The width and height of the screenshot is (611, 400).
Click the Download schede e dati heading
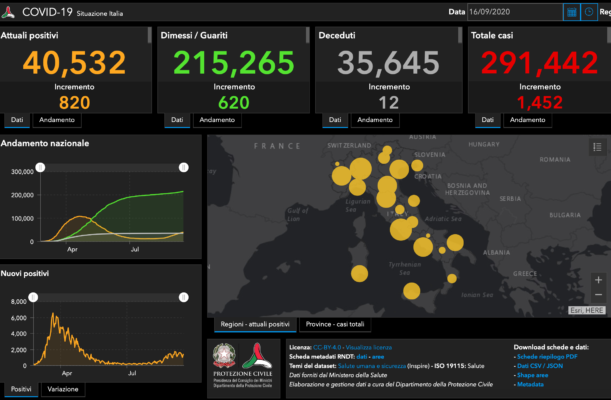[x=551, y=347]
